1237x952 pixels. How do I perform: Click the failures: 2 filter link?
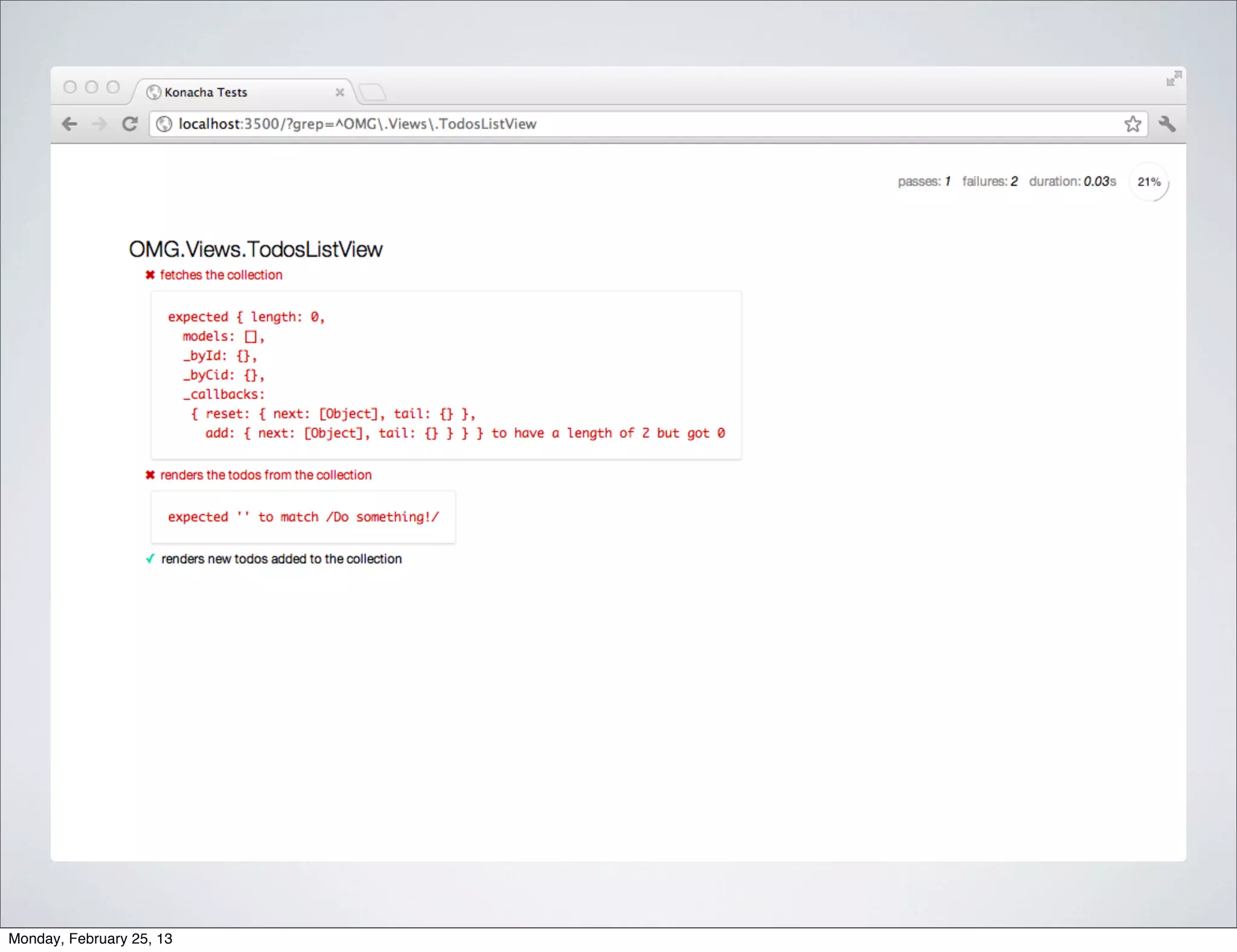click(989, 181)
